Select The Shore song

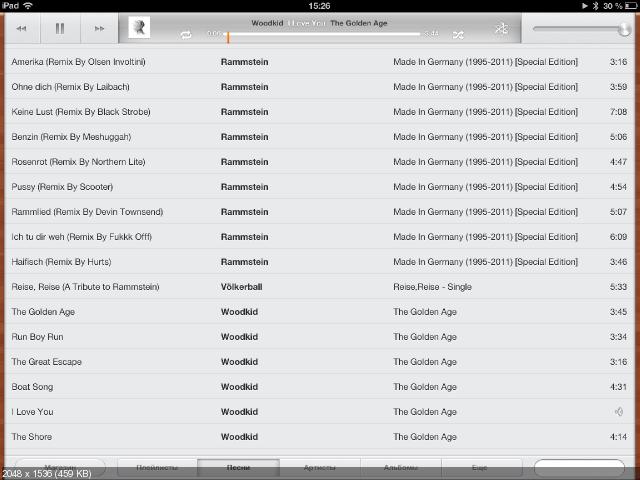pos(32,437)
